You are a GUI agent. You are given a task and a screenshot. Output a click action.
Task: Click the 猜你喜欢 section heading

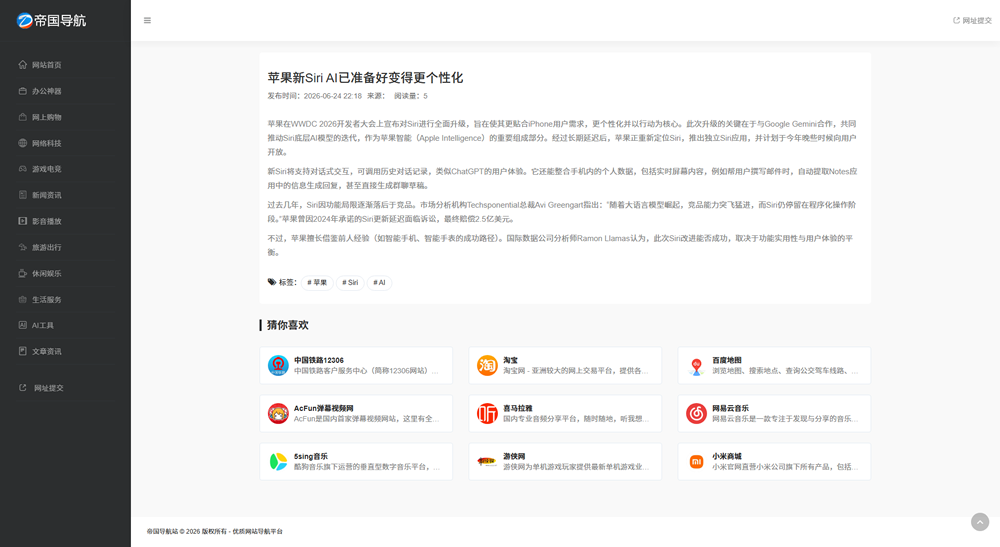pos(287,325)
